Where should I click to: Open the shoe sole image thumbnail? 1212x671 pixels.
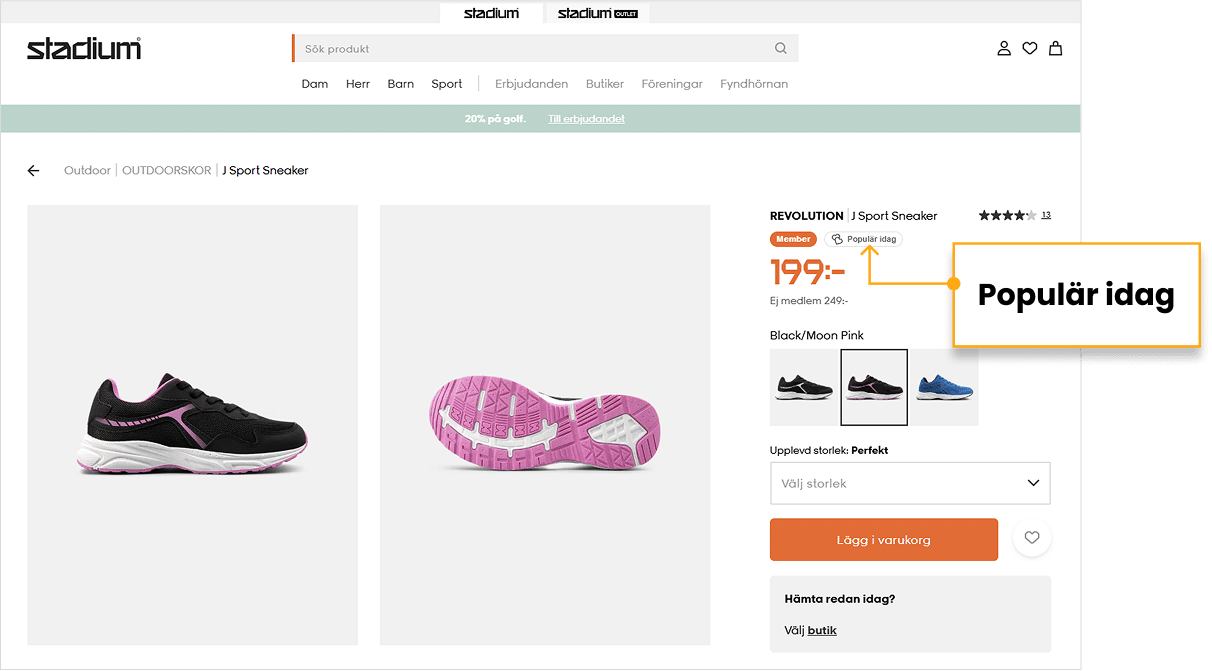pyautogui.click(x=545, y=425)
